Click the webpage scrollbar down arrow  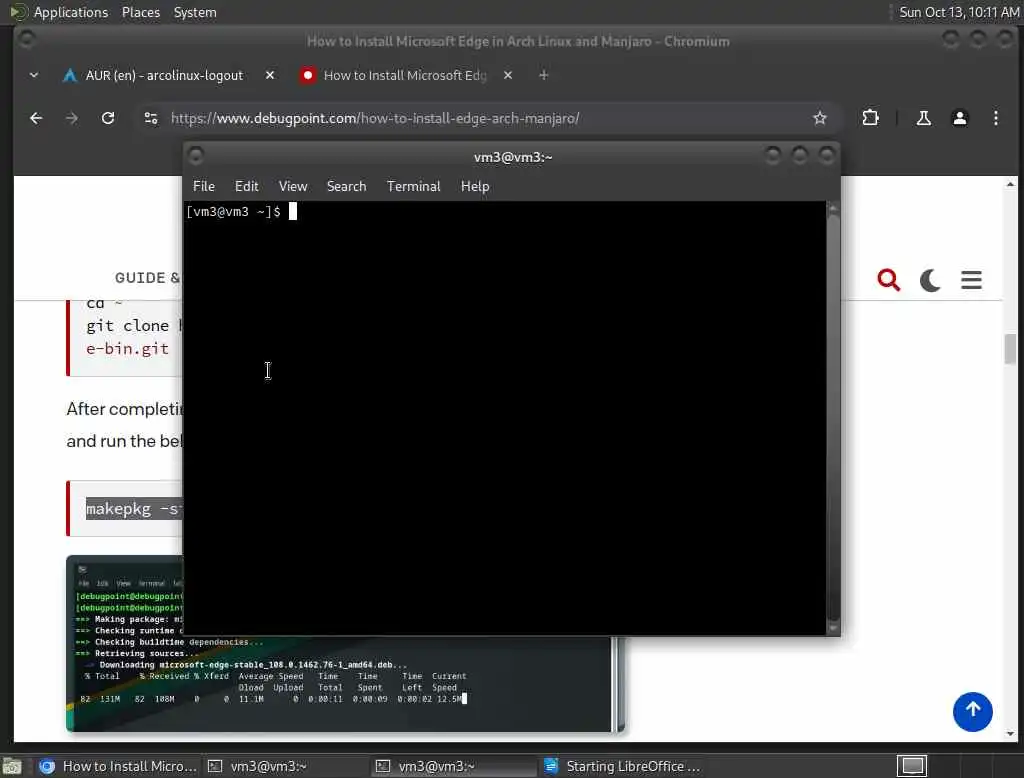[1010, 734]
